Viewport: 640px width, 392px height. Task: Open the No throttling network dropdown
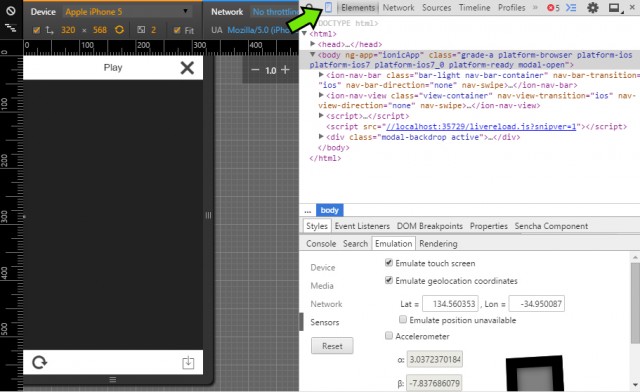point(276,12)
